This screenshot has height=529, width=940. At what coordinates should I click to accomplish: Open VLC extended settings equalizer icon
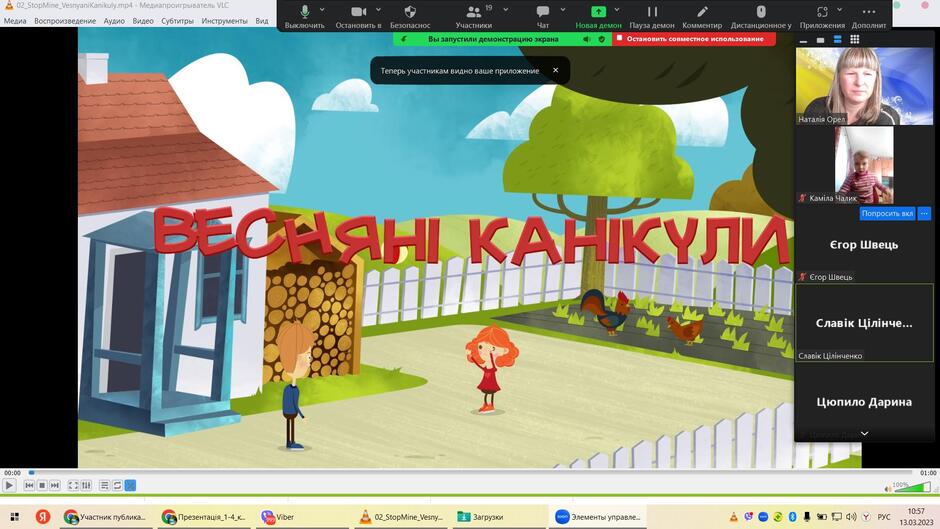coord(86,485)
